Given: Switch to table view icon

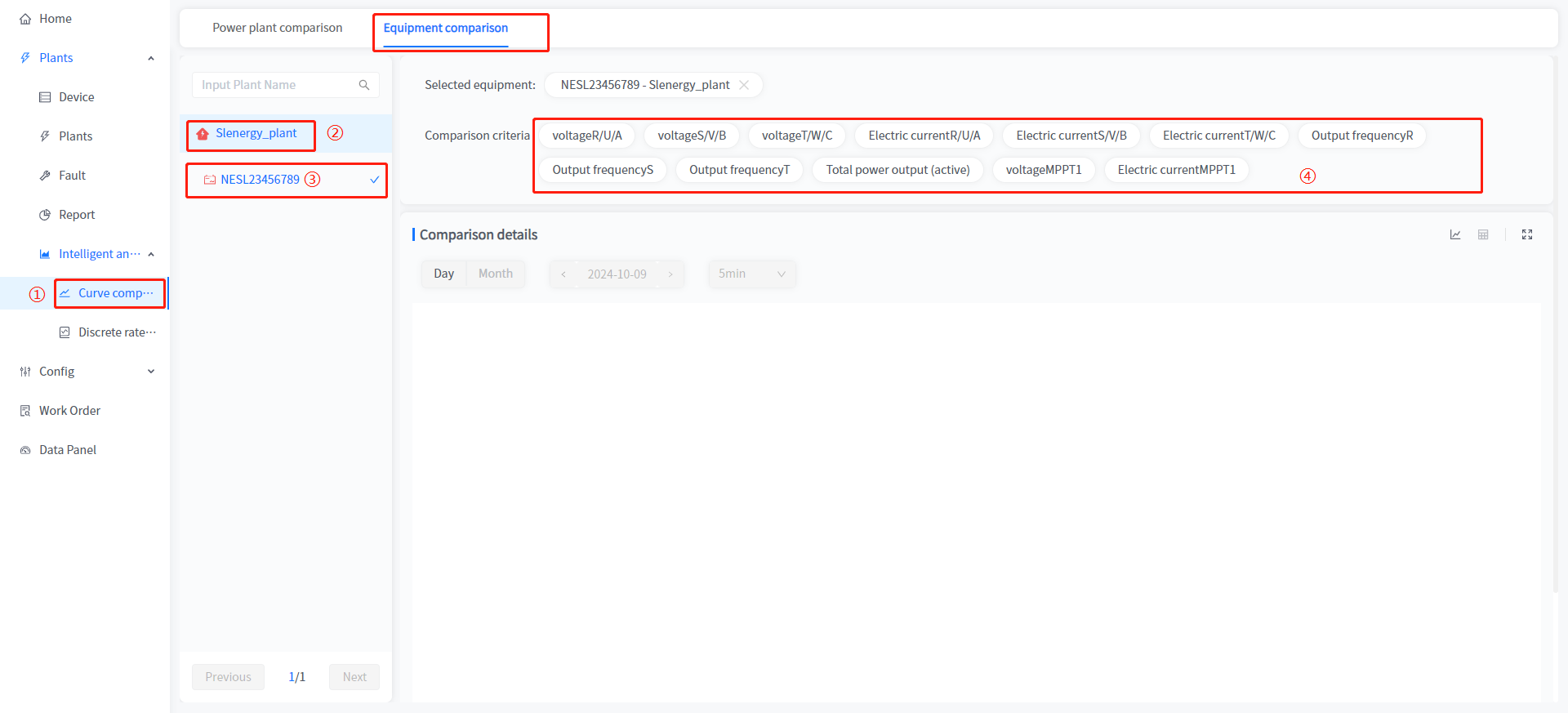Looking at the screenshot, I should click(x=1483, y=234).
